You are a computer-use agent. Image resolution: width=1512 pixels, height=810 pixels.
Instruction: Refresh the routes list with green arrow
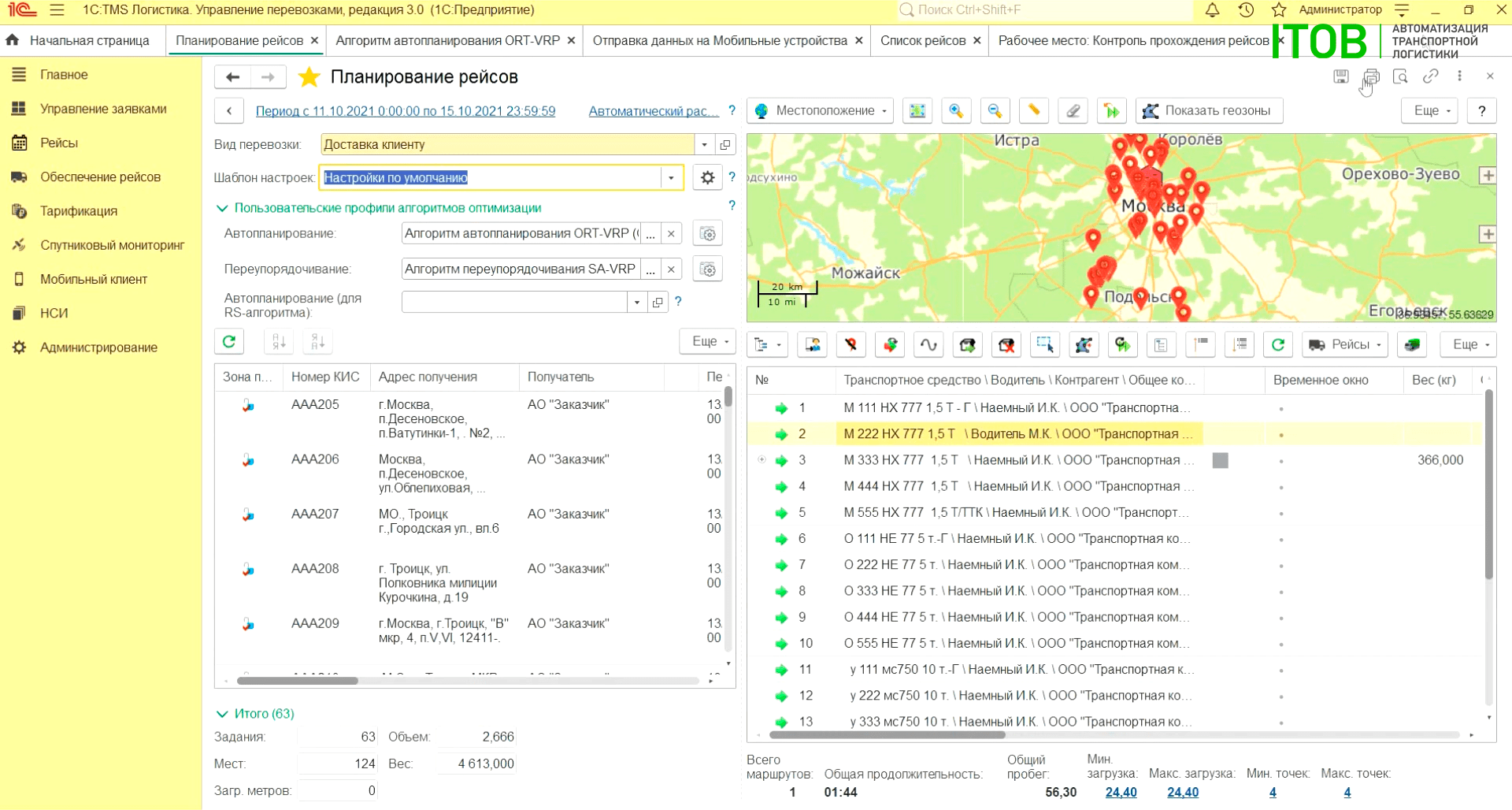[x=1278, y=344]
